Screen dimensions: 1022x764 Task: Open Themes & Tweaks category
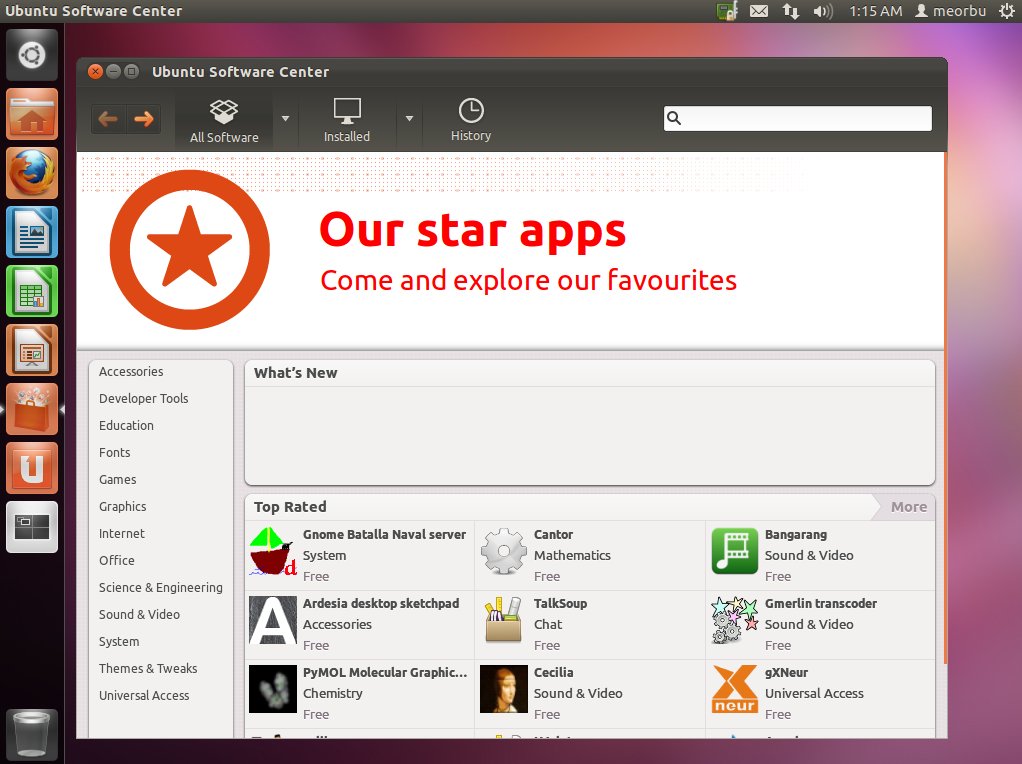[148, 669]
